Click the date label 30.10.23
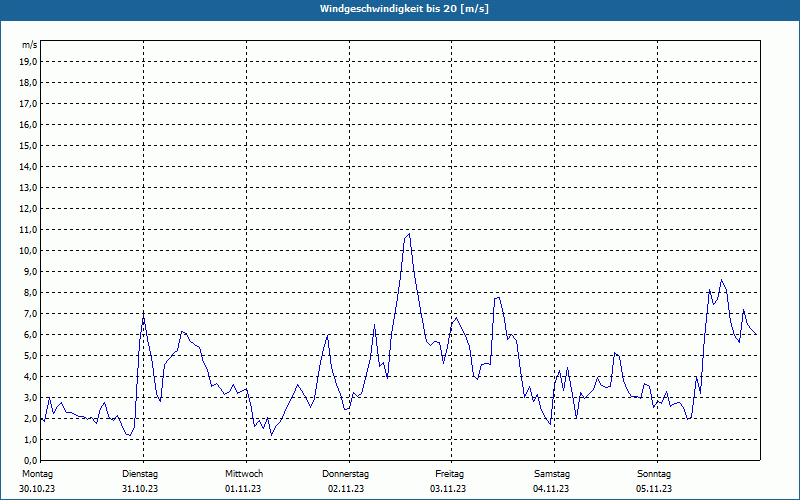The width and height of the screenshot is (800, 500). tap(37, 489)
